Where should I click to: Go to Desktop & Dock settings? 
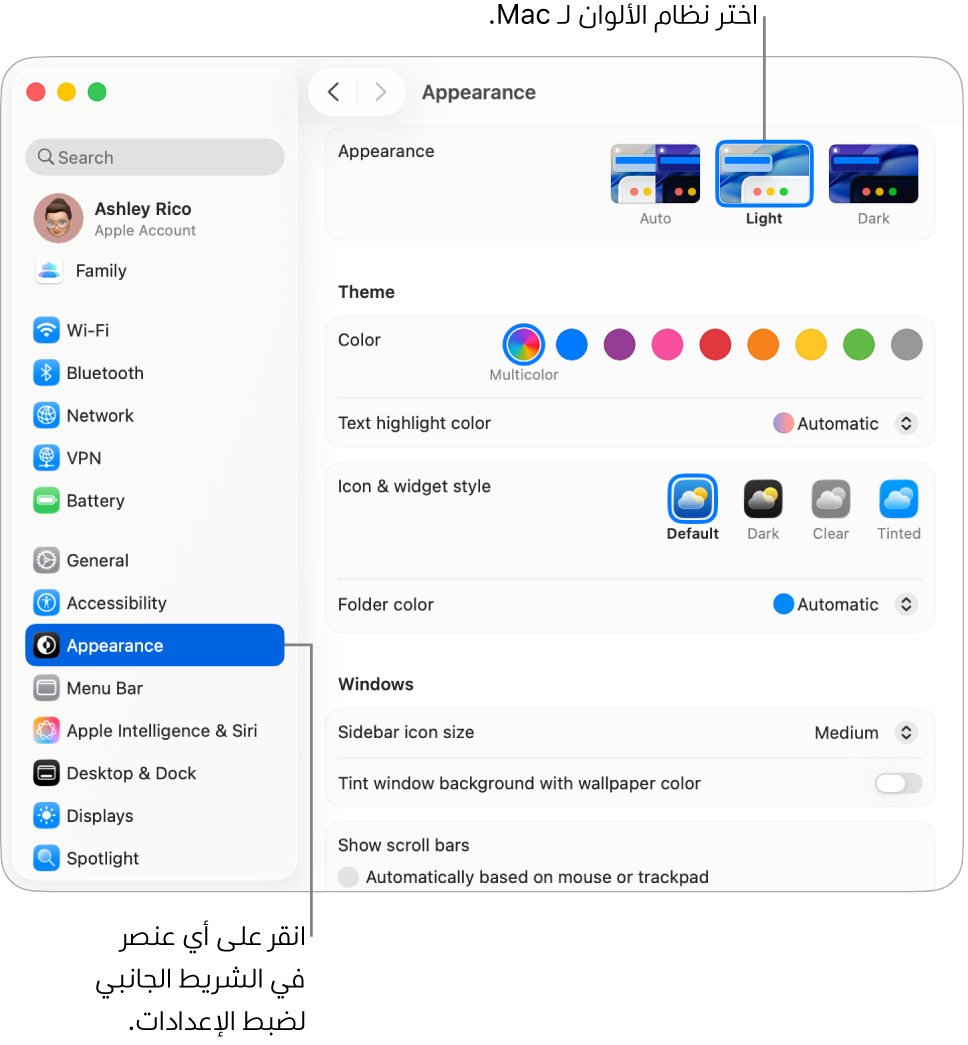(x=155, y=774)
